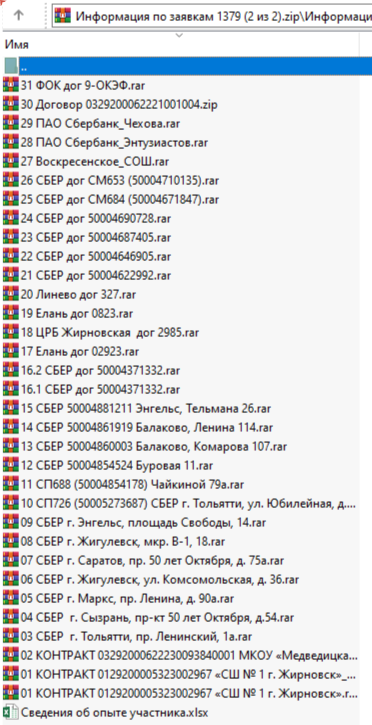Sort by the Имя column header
Screen dimensions: 372x725
(x=17, y=45)
